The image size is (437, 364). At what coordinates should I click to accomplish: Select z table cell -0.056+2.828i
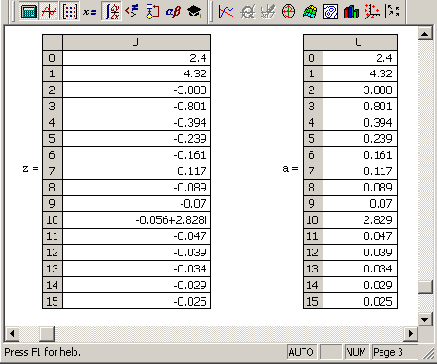[136, 220]
